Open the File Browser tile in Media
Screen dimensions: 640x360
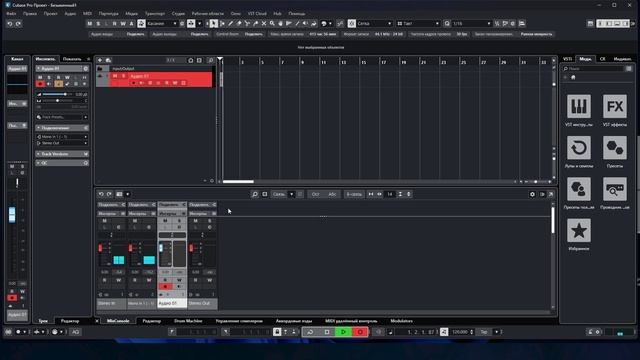point(615,189)
